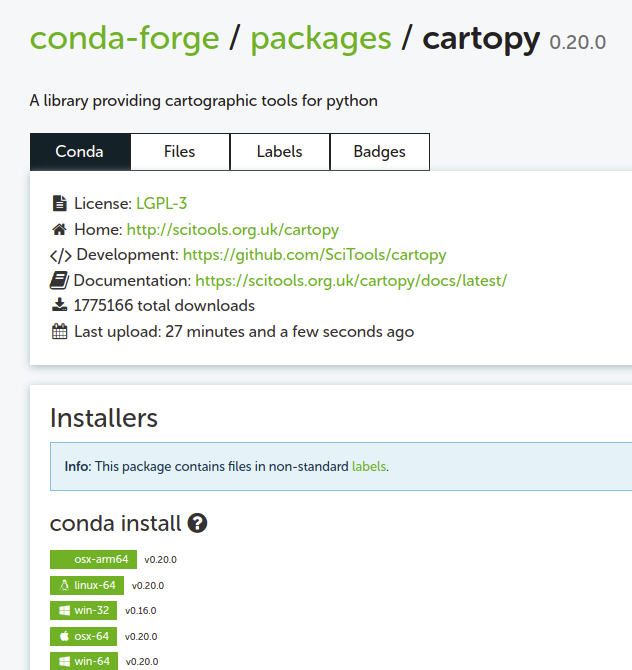Switch to the Files tab
This screenshot has width=632, height=670.
tap(180, 152)
